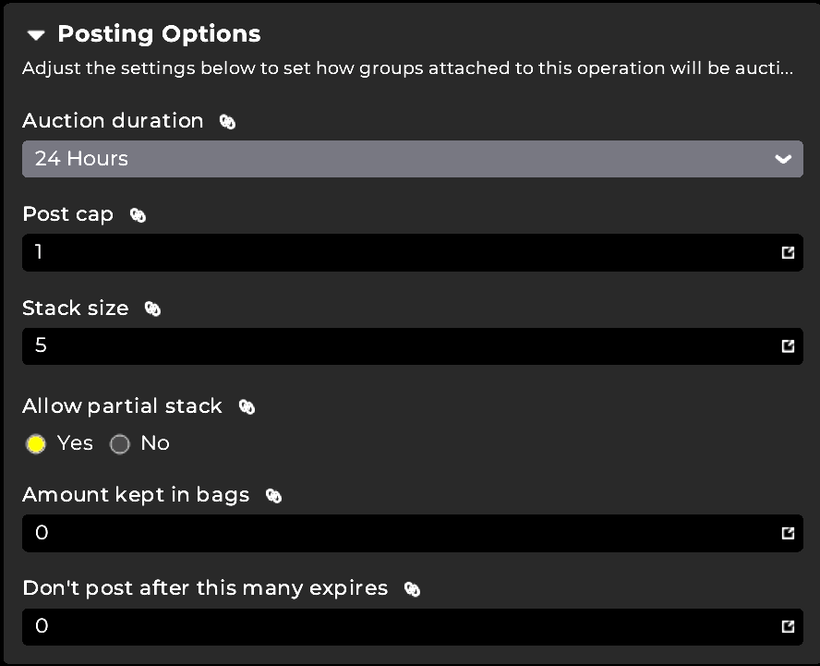Open expand editor icon in Post cap field

point(788,252)
